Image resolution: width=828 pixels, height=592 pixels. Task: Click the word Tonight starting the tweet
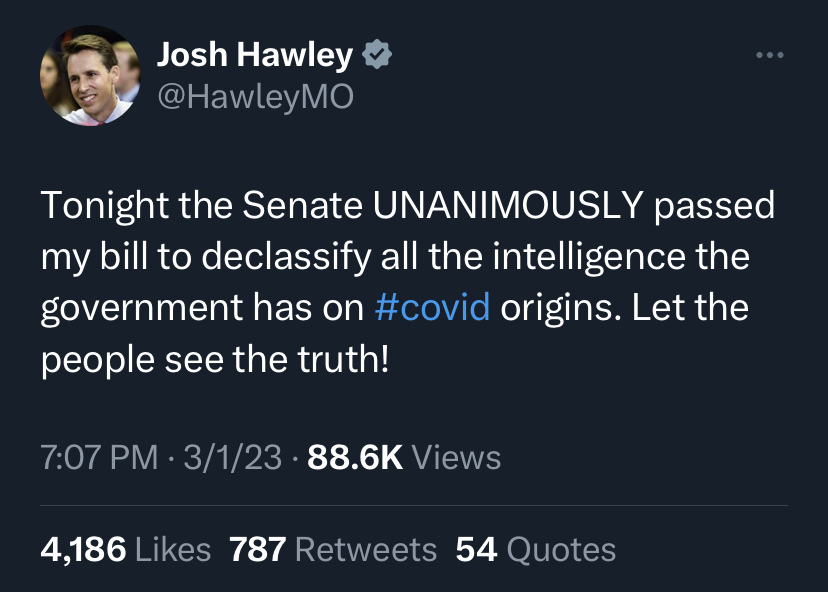104,205
